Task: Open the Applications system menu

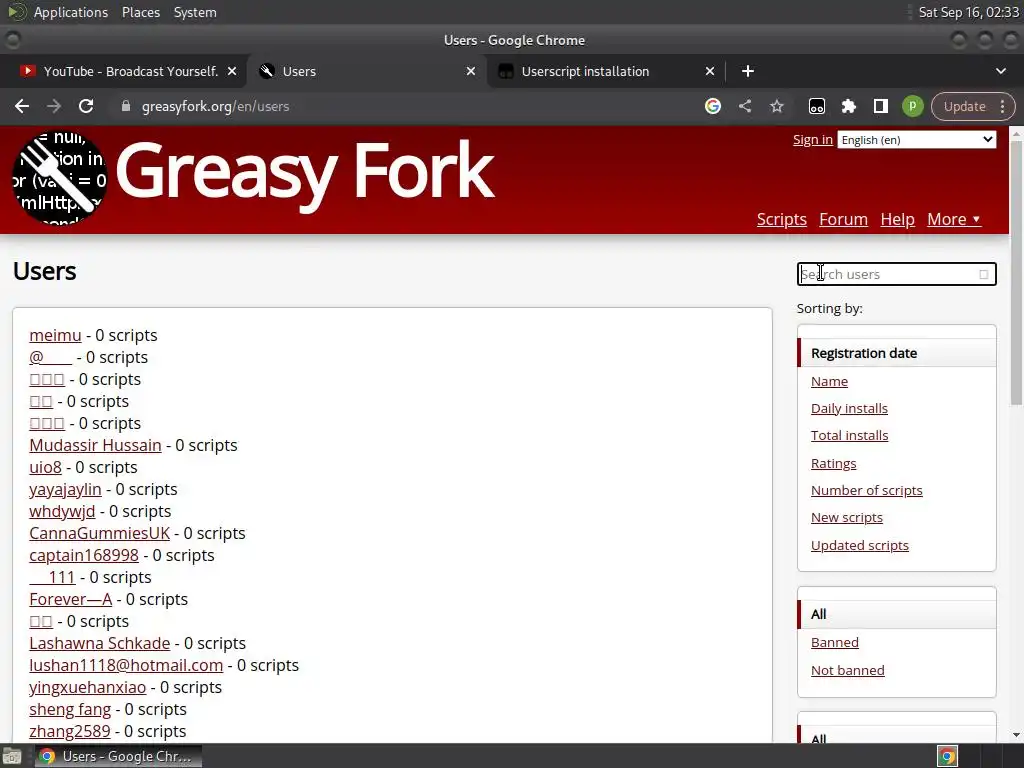Action: click(71, 12)
